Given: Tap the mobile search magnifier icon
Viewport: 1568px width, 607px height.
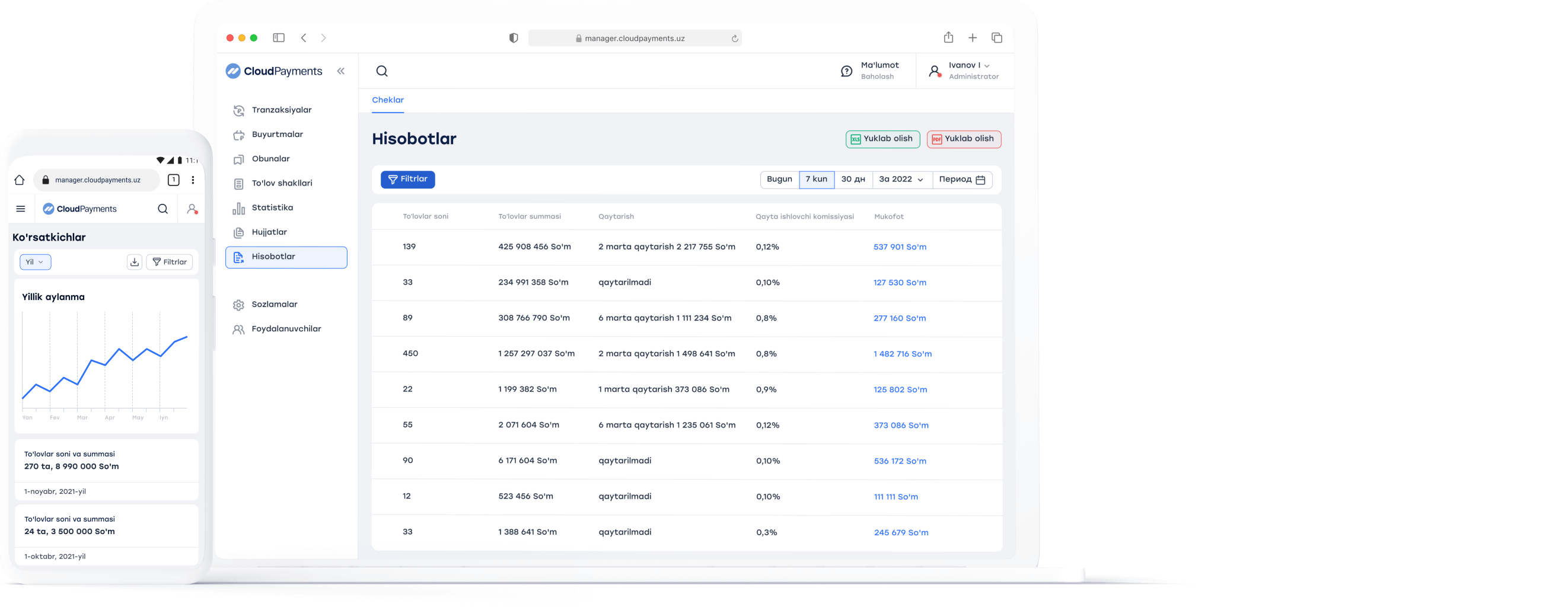Looking at the screenshot, I should coord(162,209).
